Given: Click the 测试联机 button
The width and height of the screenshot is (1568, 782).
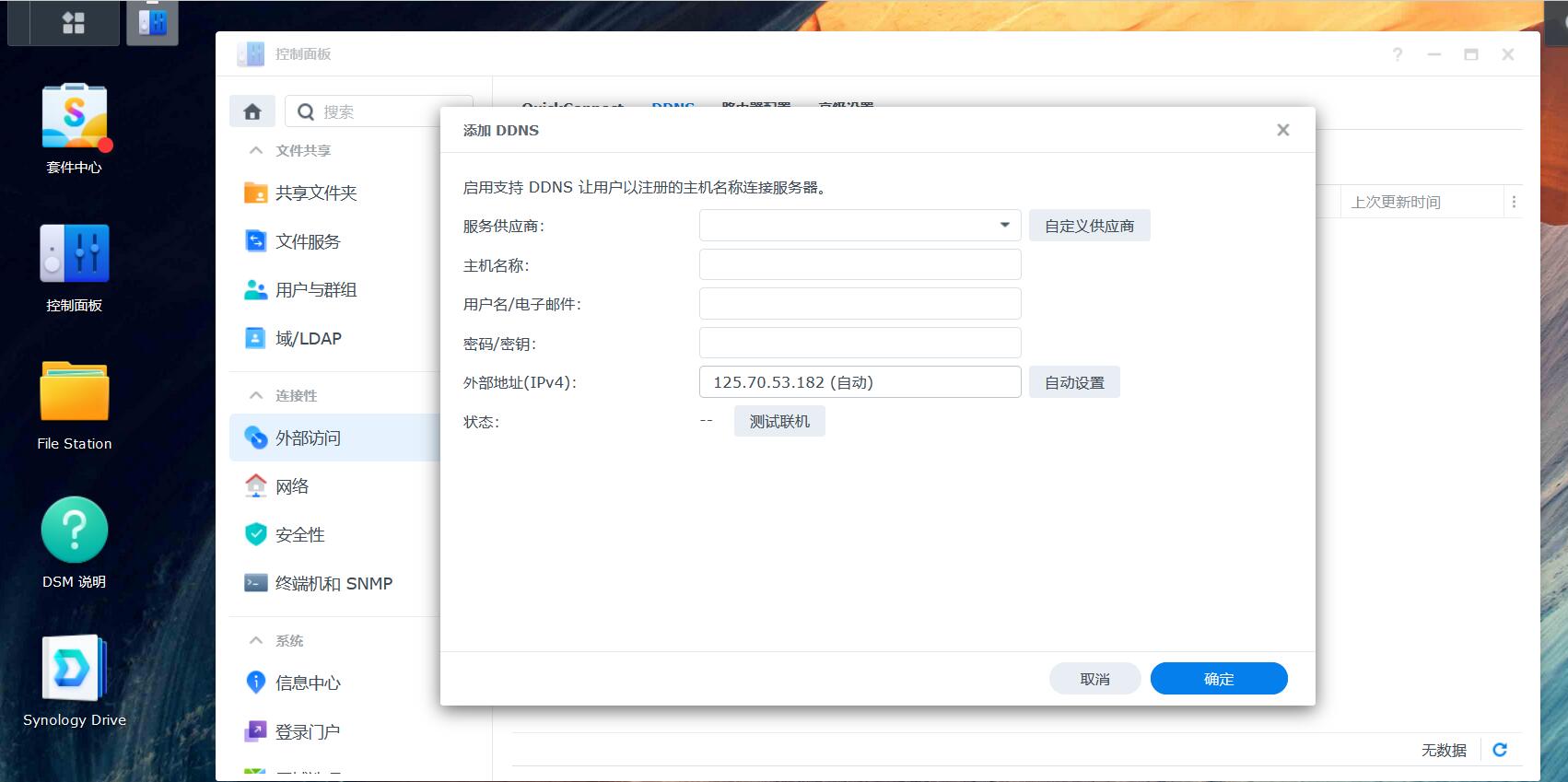Looking at the screenshot, I should click(x=779, y=421).
